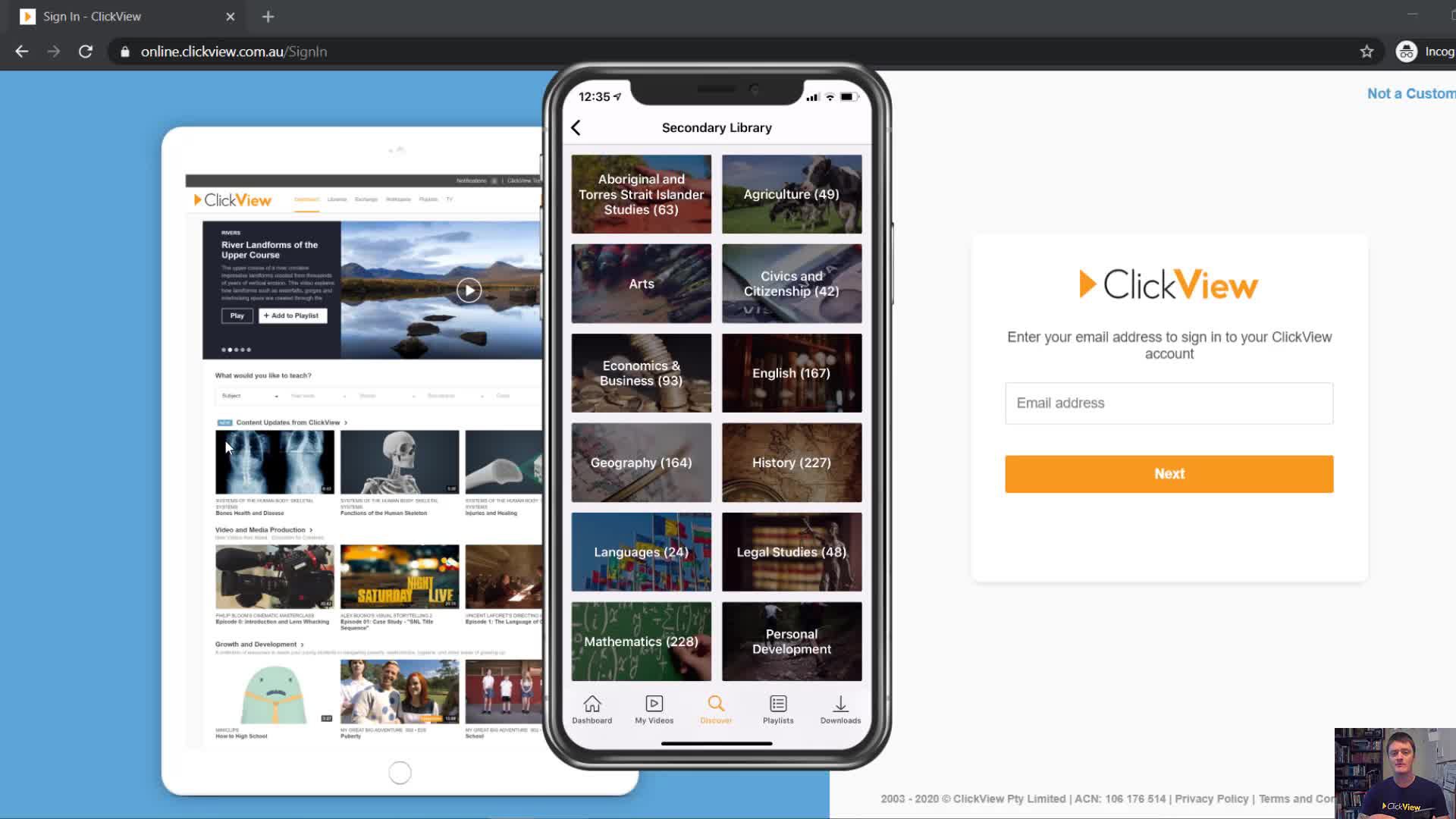
Task: Click the browser reload icon
Action: (86, 52)
